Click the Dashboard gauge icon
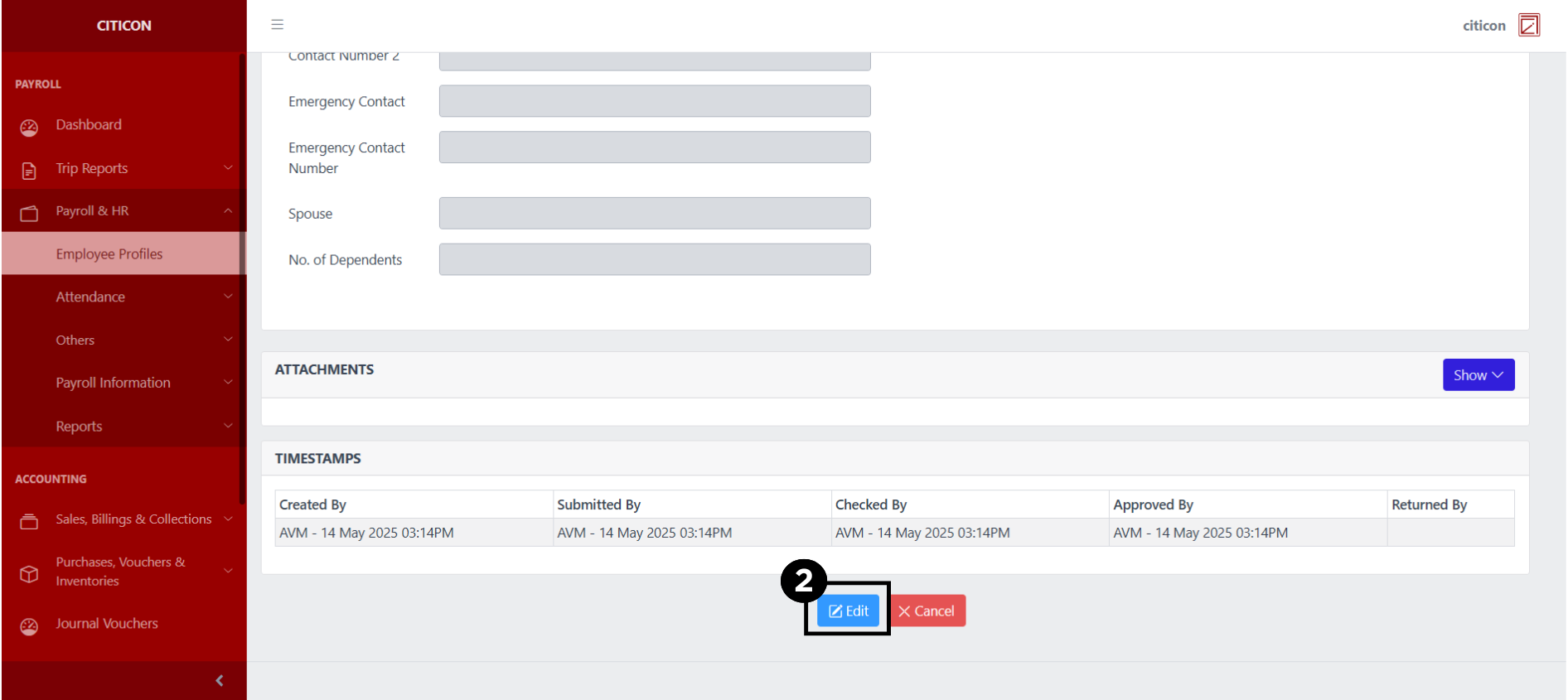The image size is (1568, 700). 29,128
